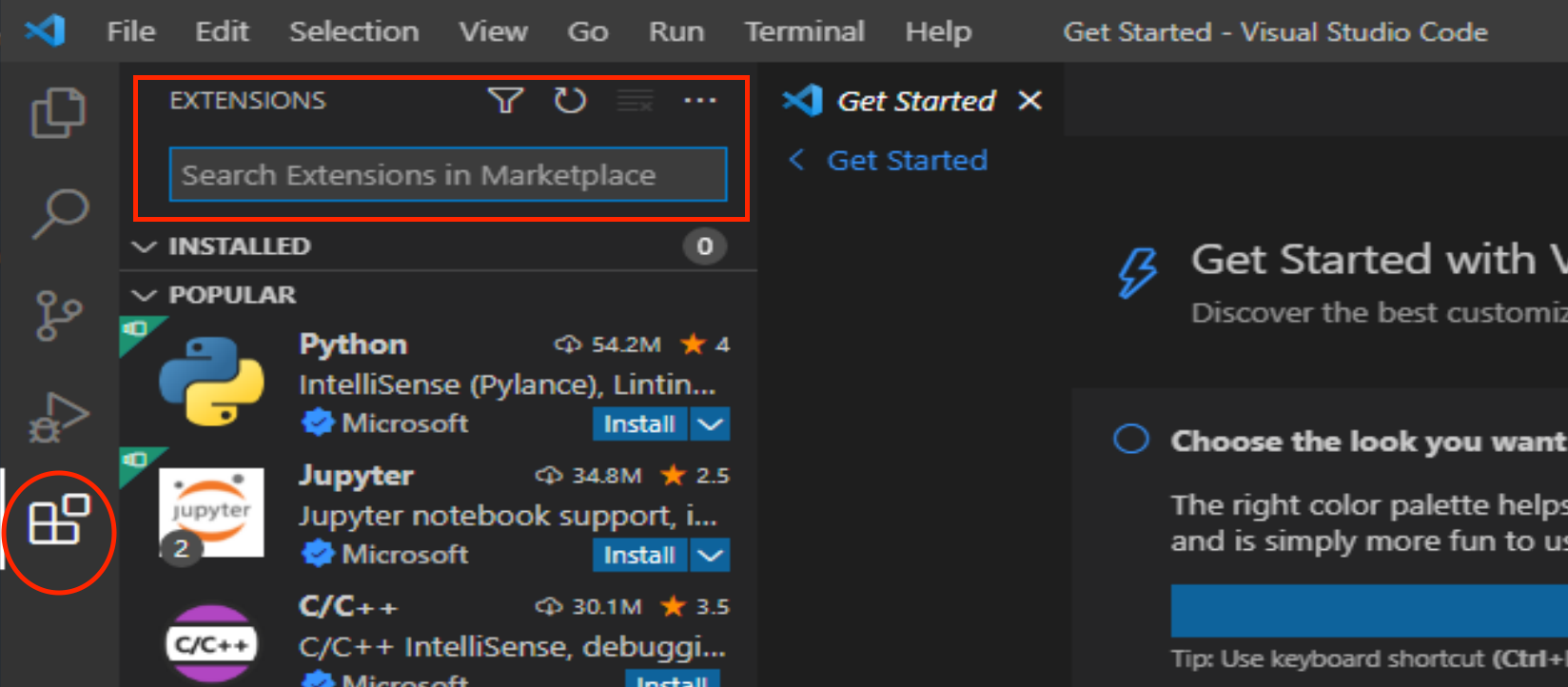Filter extensions with the funnel icon
Screen dimensions: 1568x687
(505, 100)
